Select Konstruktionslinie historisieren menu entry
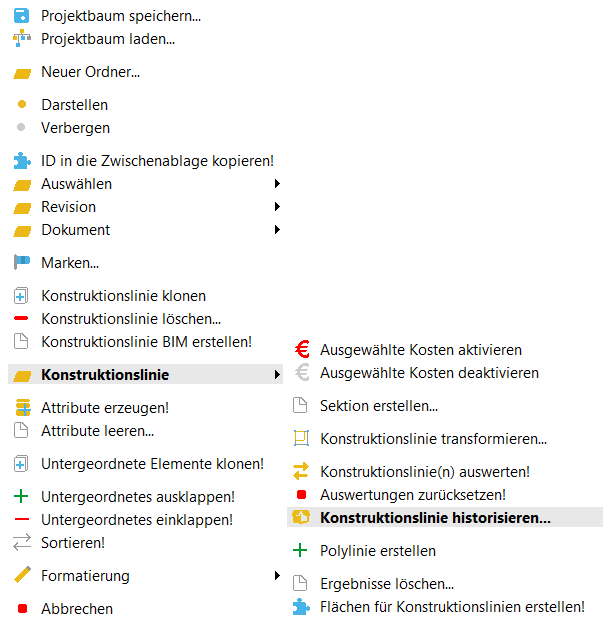This screenshot has width=603, height=623. tap(445, 517)
